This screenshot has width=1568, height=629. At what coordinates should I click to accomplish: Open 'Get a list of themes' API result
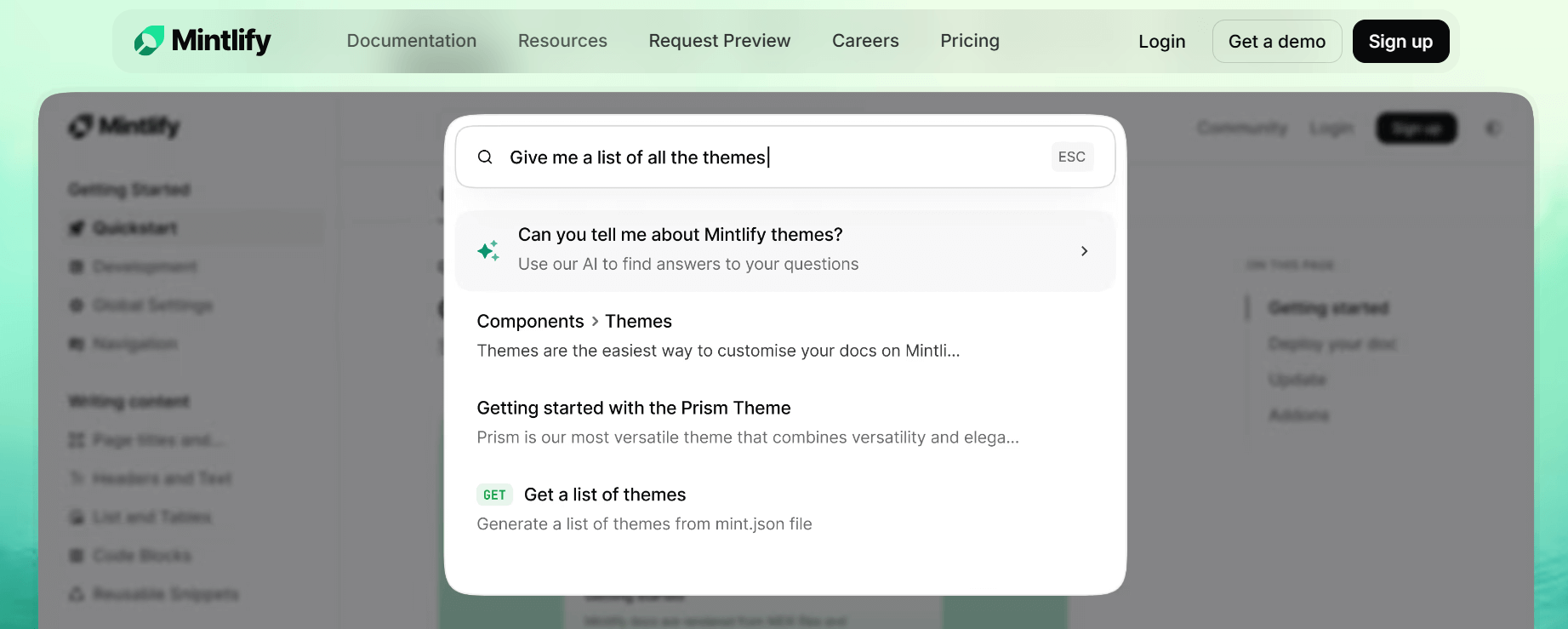tap(785, 509)
